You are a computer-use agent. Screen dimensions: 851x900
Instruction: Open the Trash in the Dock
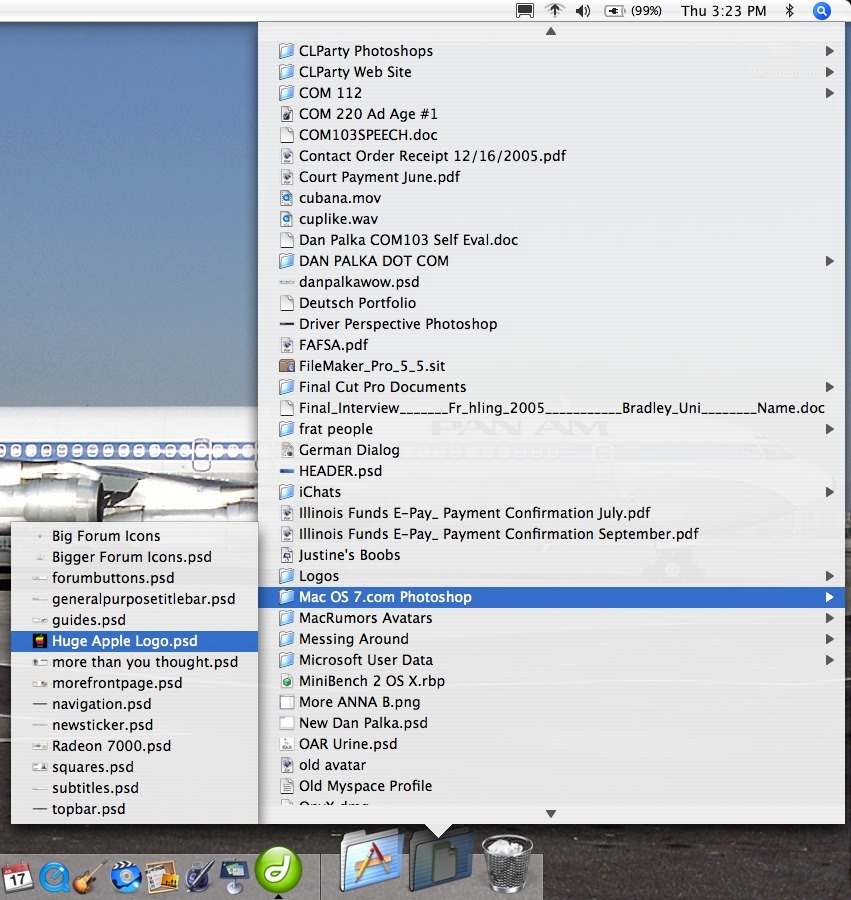507,863
